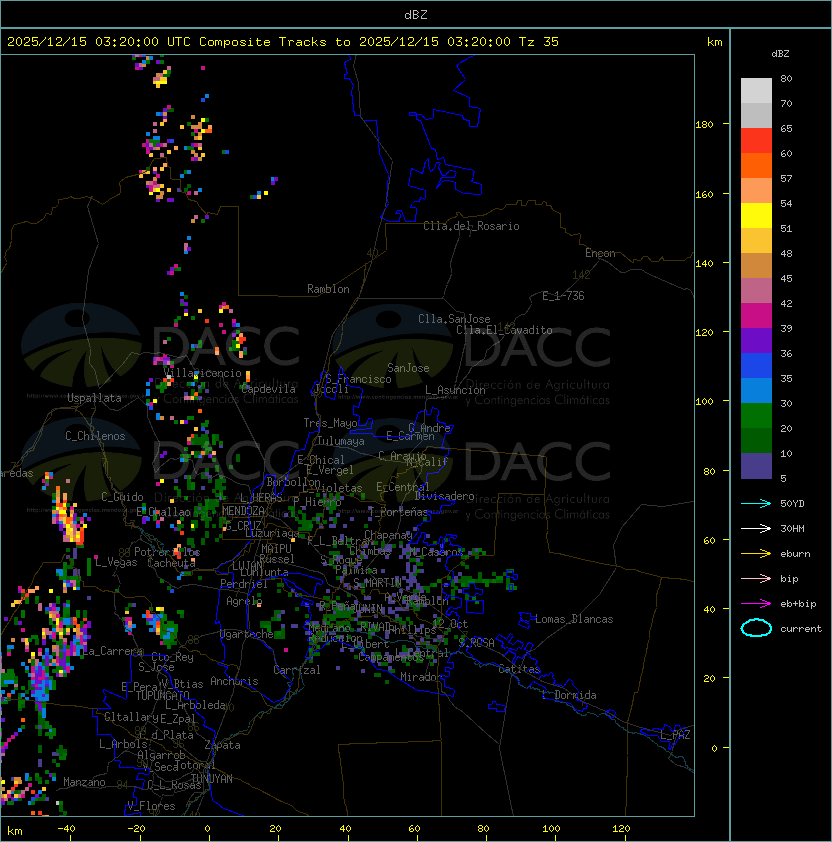832x842 pixels.
Task: Choose the light blue swatch below the 35 label
Action: pos(756,390)
